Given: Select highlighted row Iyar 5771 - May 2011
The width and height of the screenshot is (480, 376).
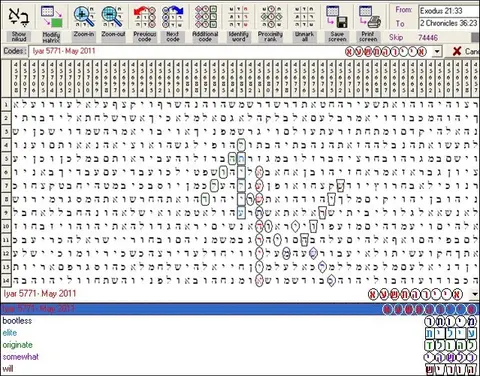Looking at the screenshot, I should [240, 309].
